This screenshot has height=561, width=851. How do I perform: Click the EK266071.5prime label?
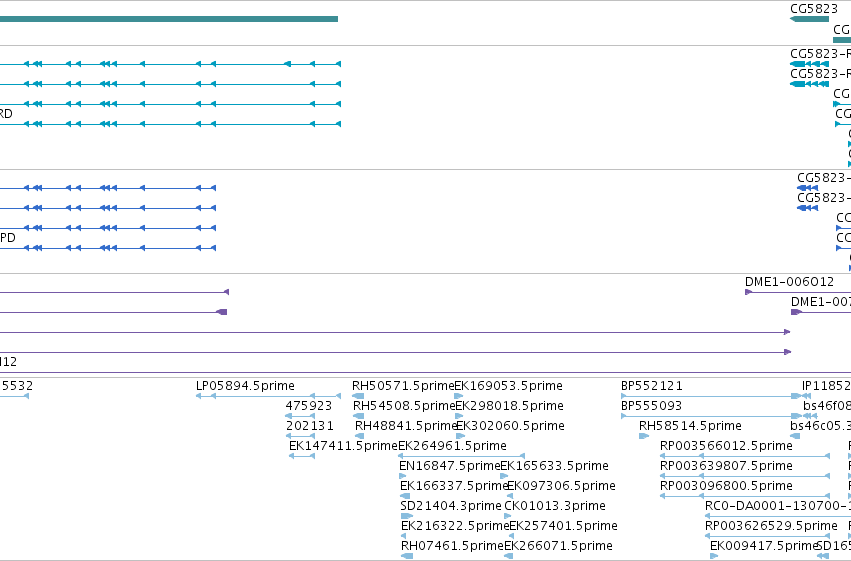[x=558, y=546]
